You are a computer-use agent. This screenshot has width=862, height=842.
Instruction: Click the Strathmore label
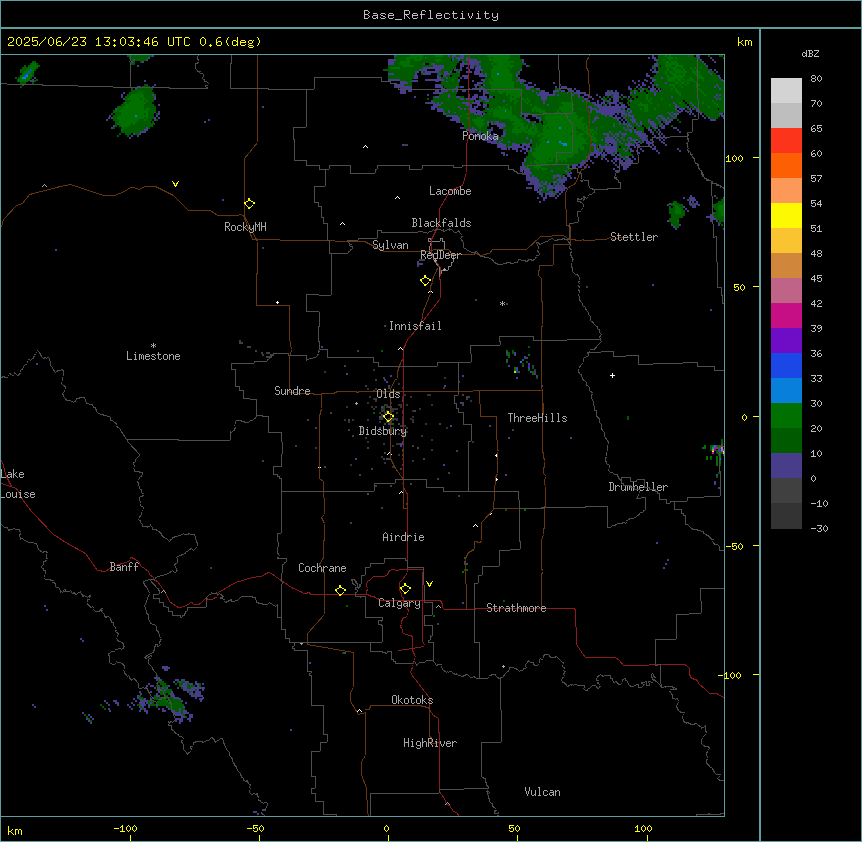coord(516,608)
